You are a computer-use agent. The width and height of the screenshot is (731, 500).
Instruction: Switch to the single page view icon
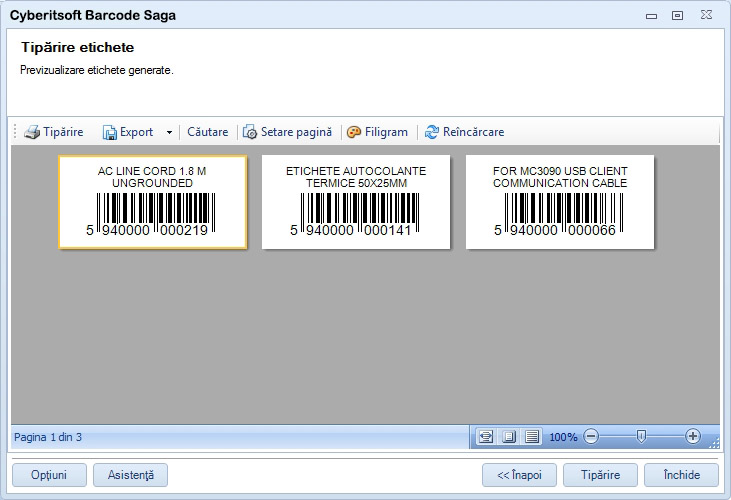[509, 437]
